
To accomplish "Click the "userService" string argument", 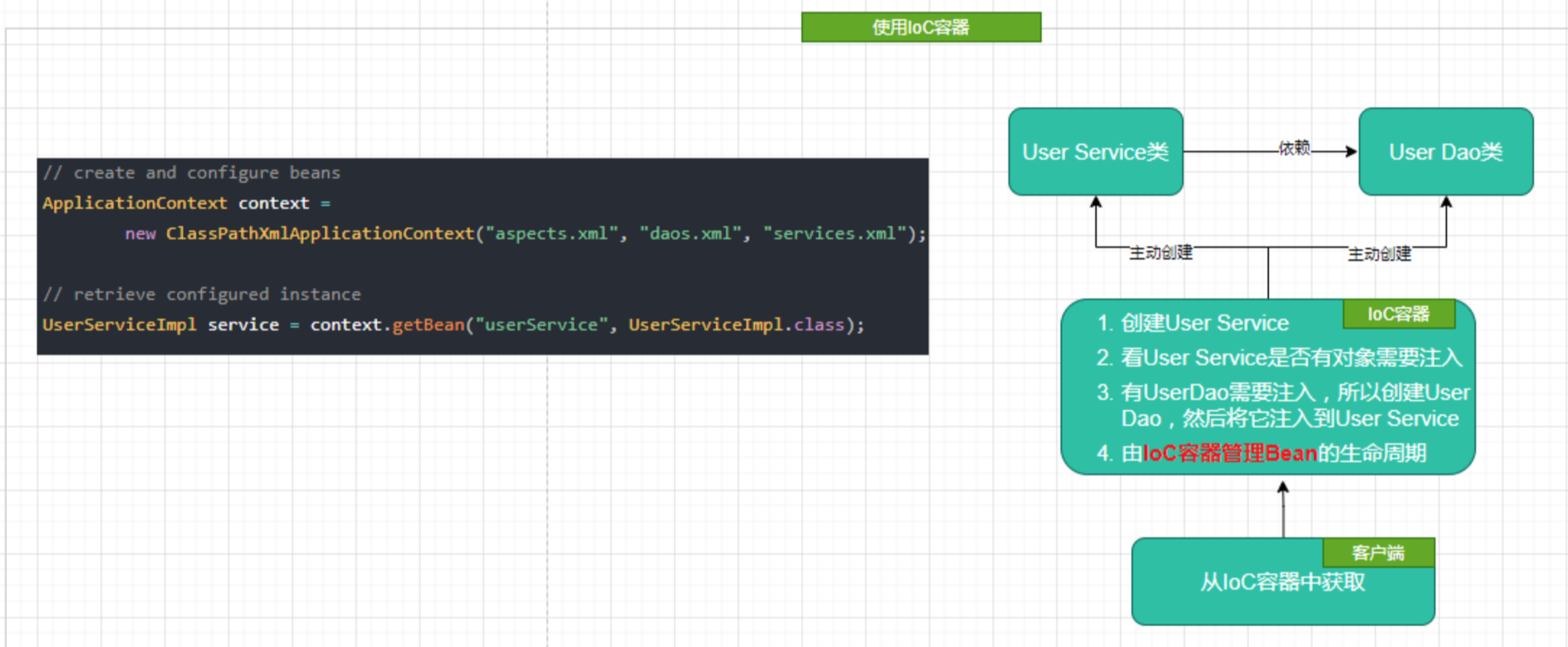I will (x=541, y=325).
